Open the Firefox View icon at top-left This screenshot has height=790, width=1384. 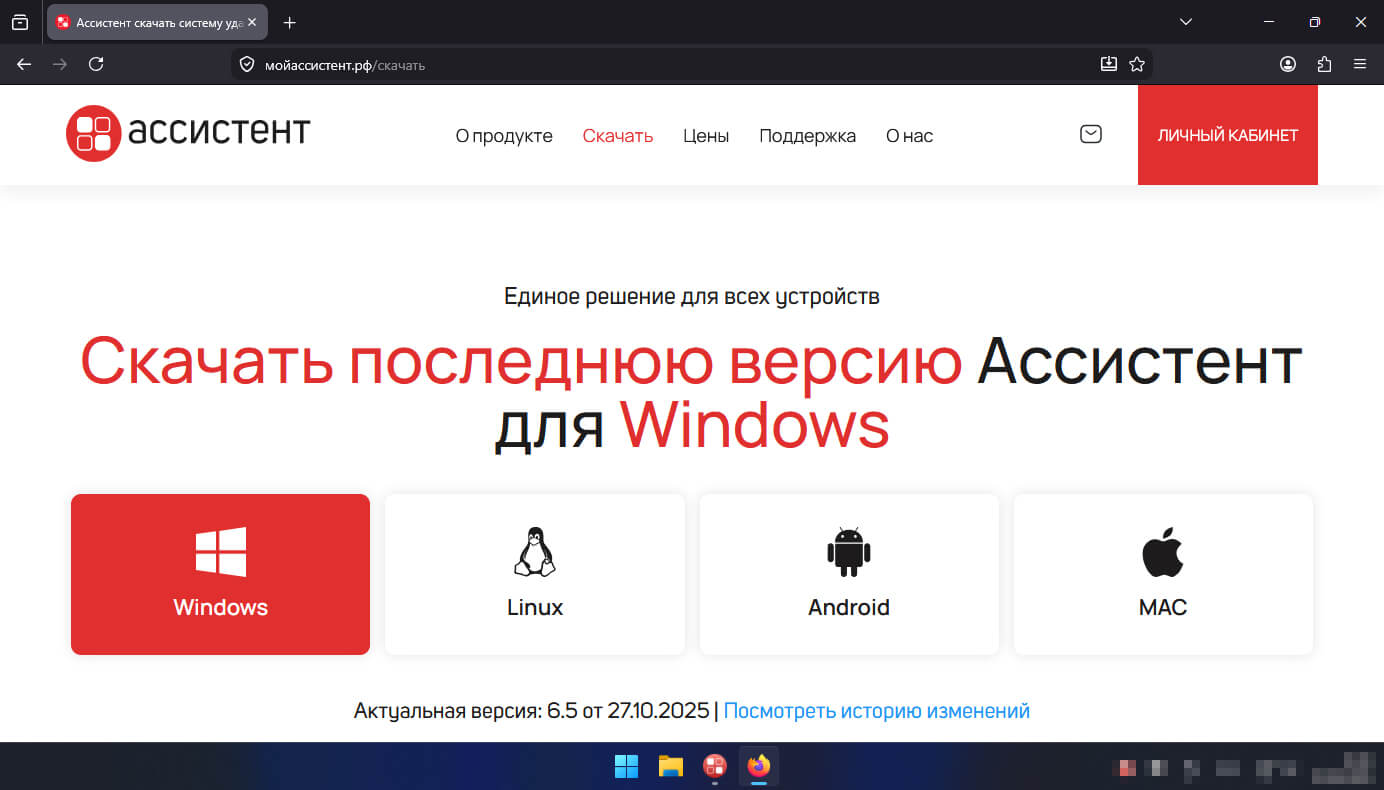[x=20, y=22]
